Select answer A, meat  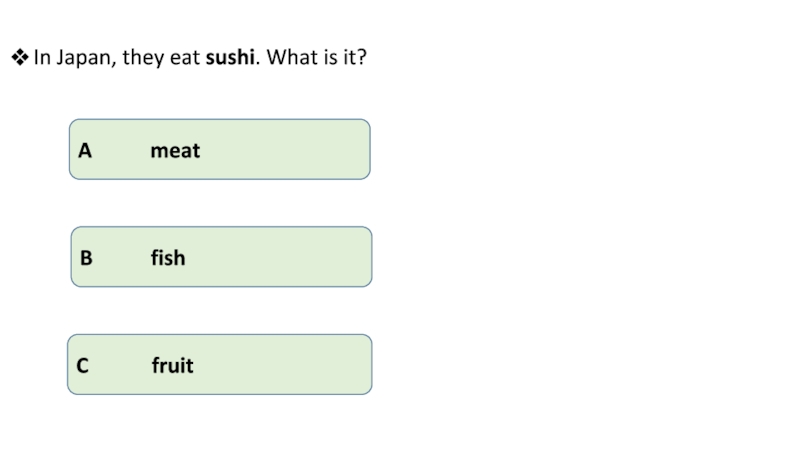click(x=219, y=150)
